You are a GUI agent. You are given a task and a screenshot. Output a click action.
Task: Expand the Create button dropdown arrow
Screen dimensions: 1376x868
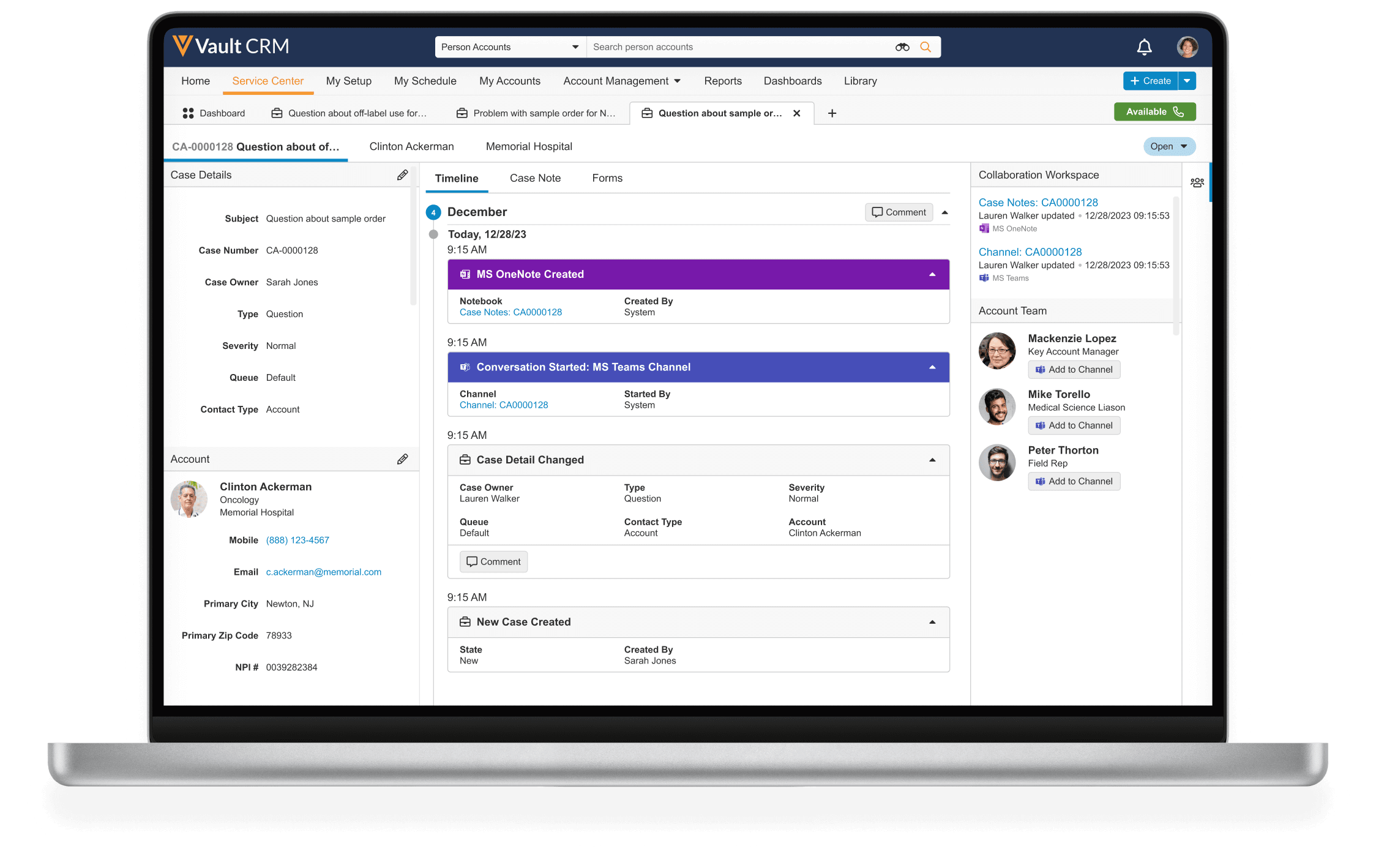1187,81
